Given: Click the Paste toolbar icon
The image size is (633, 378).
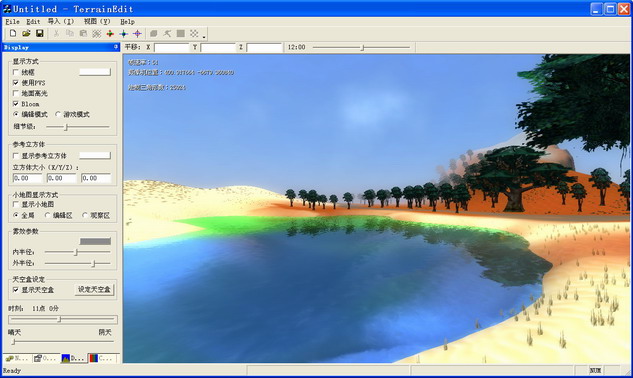Looking at the screenshot, I should pos(83,34).
